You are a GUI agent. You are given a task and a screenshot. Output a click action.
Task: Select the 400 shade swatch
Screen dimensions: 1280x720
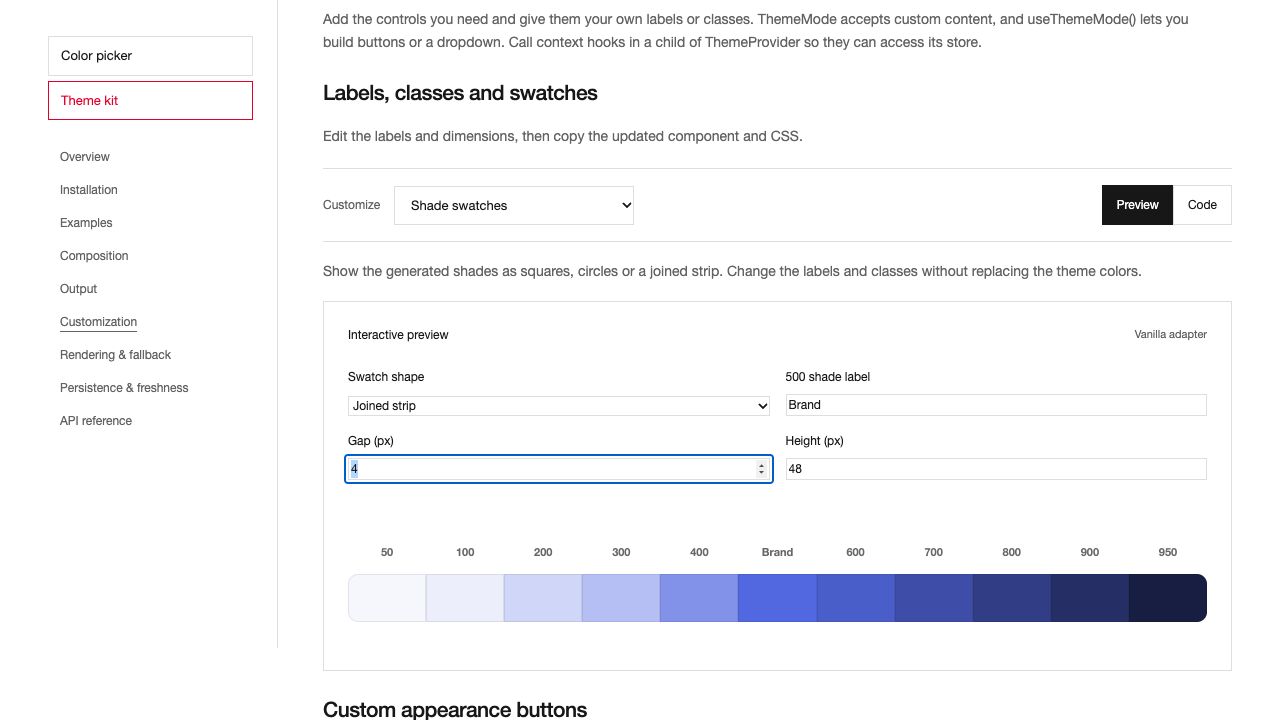pyautogui.click(x=699, y=598)
